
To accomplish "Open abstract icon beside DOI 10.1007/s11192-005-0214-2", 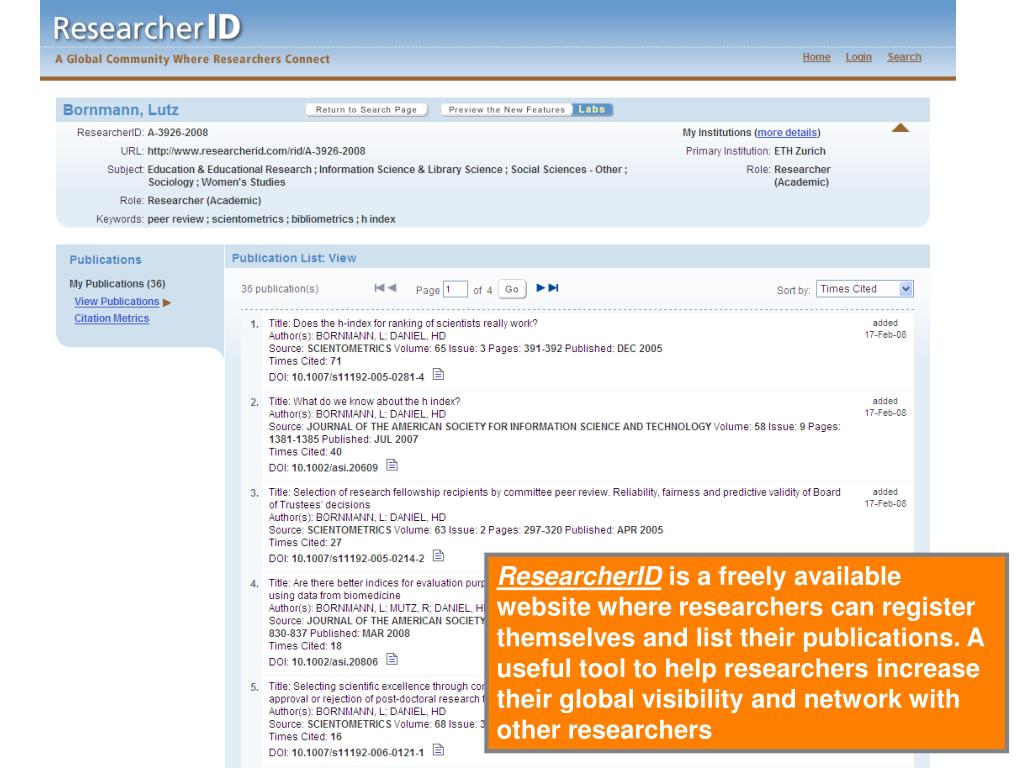I will click(x=439, y=556).
